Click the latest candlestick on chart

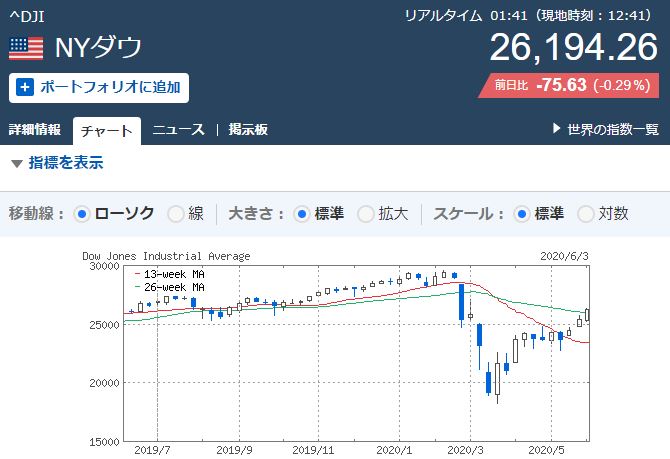tap(587, 315)
